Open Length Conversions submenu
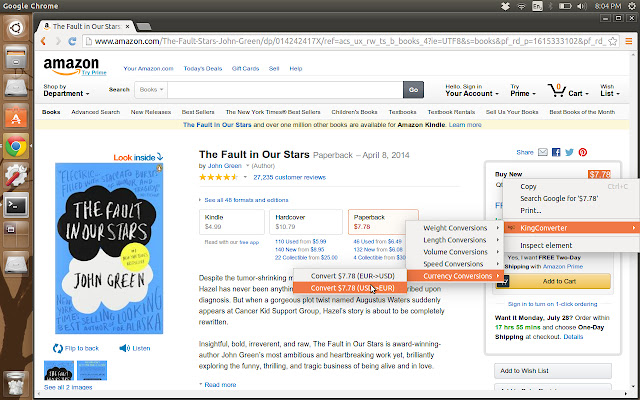The width and height of the screenshot is (640, 400). [455, 240]
